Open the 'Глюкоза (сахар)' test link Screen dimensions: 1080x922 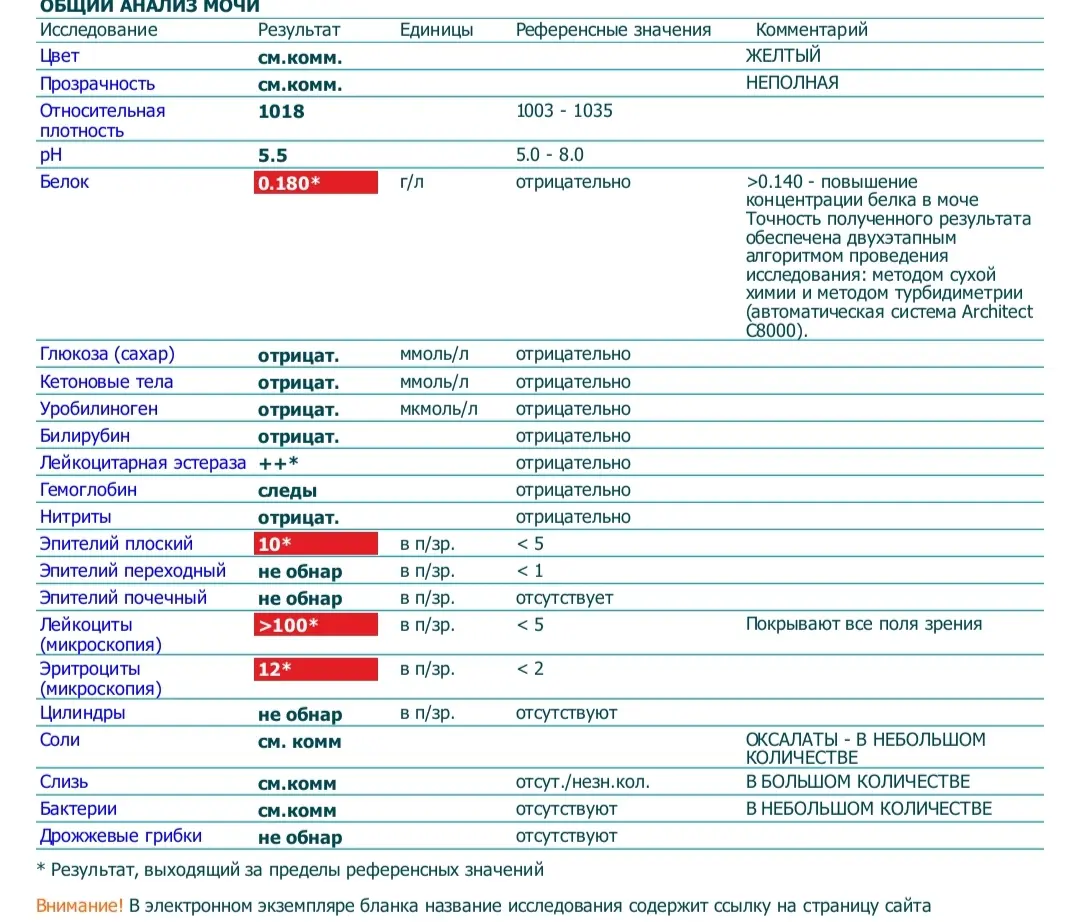pyautogui.click(x=107, y=354)
